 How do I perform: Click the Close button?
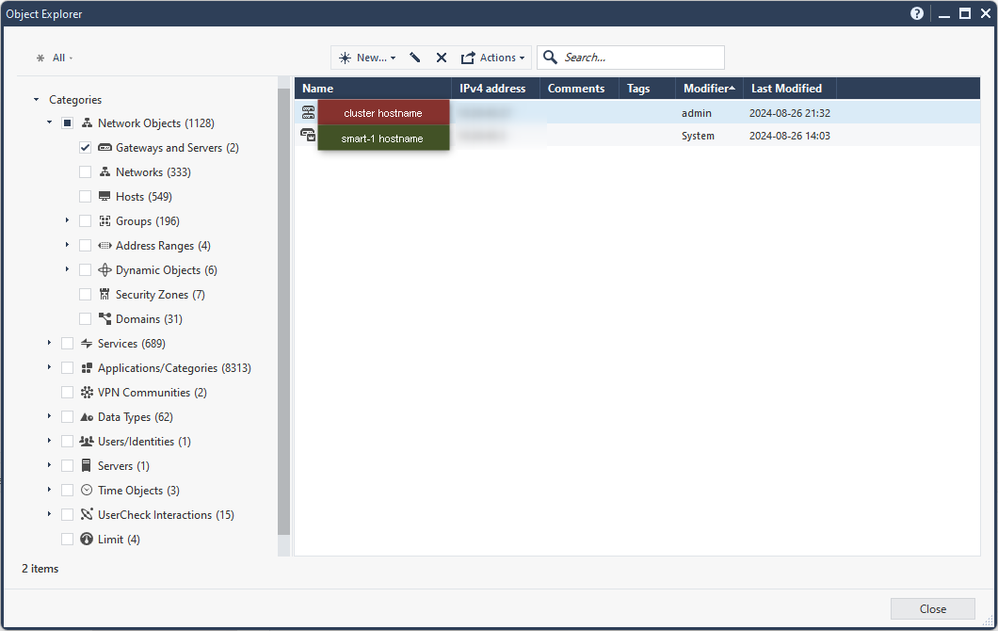(x=932, y=608)
